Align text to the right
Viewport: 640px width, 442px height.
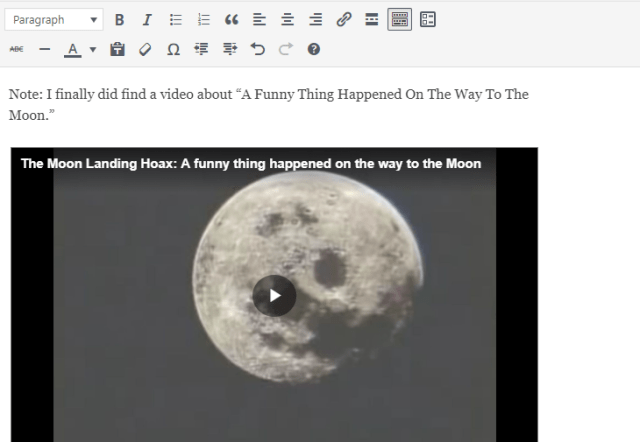pyautogui.click(x=316, y=20)
